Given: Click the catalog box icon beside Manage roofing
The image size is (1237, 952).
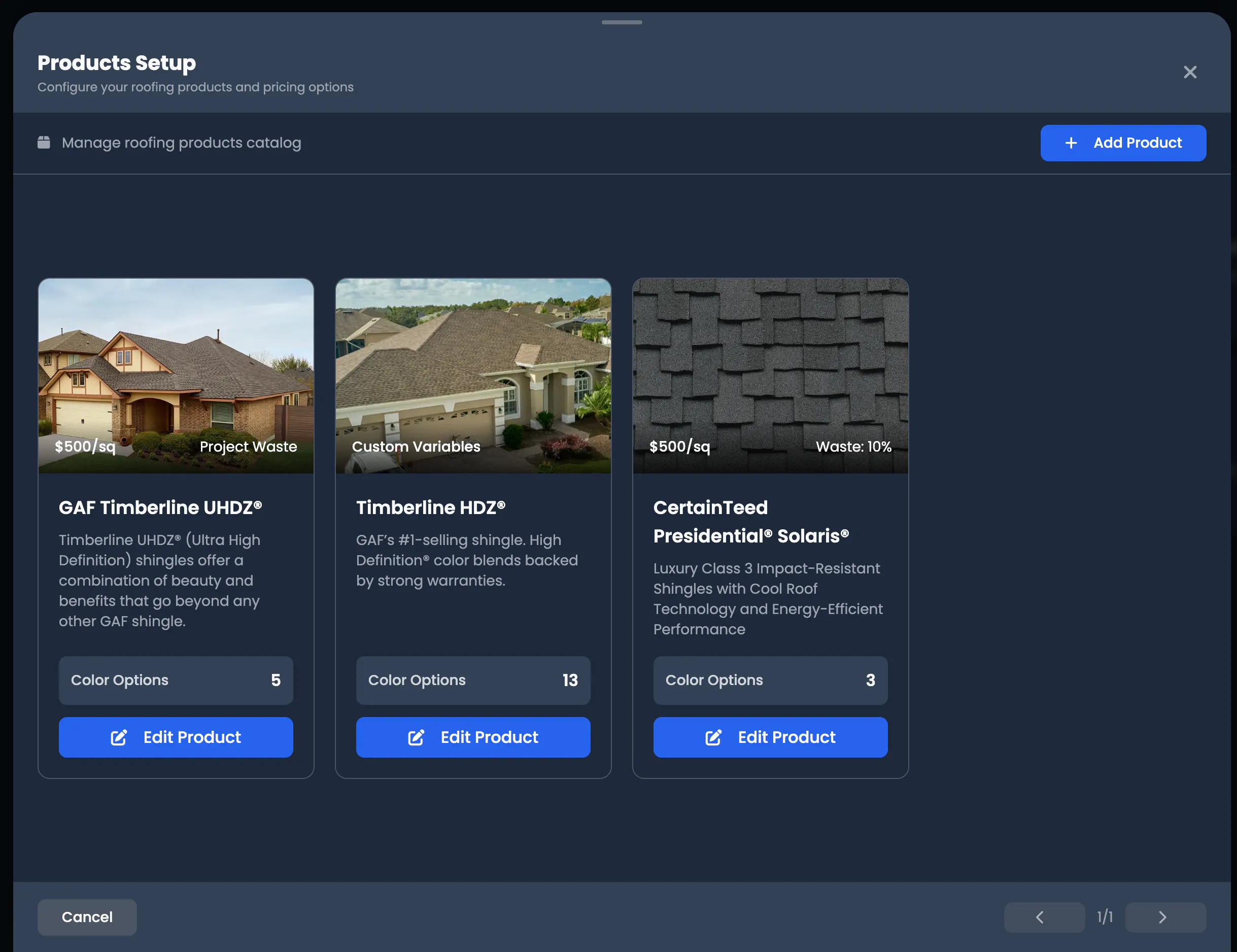Looking at the screenshot, I should point(44,142).
